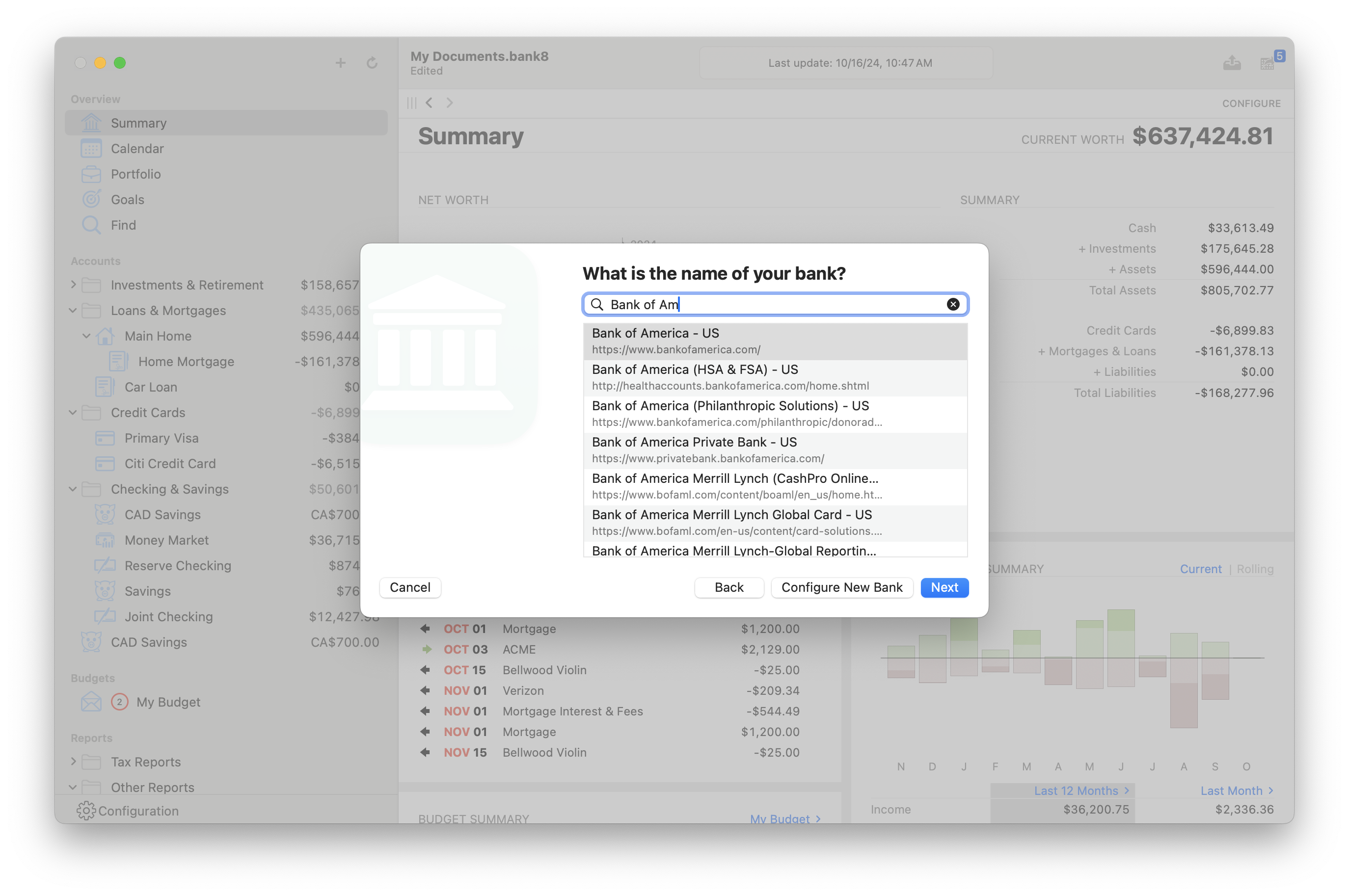Click the Goals sidebar icon
The height and width of the screenshot is (896, 1349).
pos(92,198)
